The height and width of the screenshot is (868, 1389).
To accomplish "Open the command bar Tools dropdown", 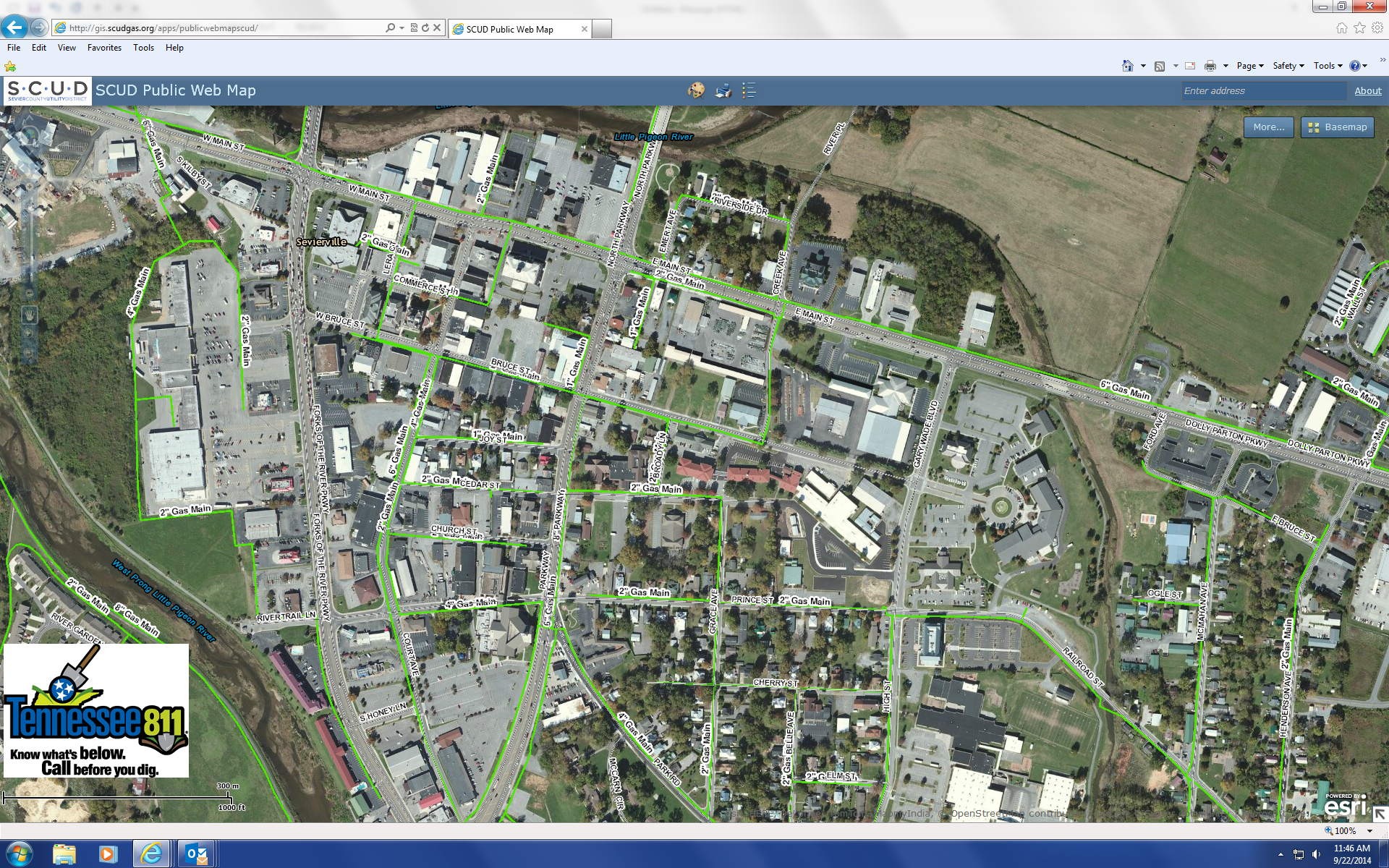I will [x=1328, y=66].
